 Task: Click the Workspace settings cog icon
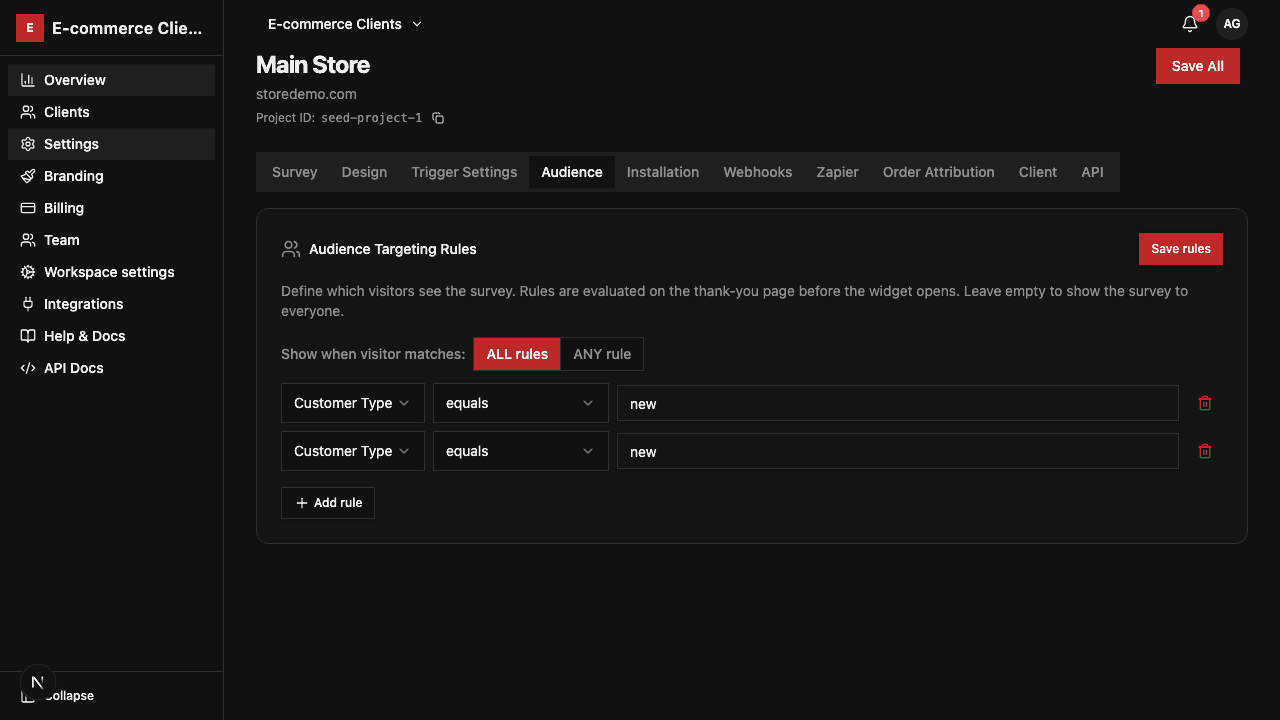pos(28,272)
